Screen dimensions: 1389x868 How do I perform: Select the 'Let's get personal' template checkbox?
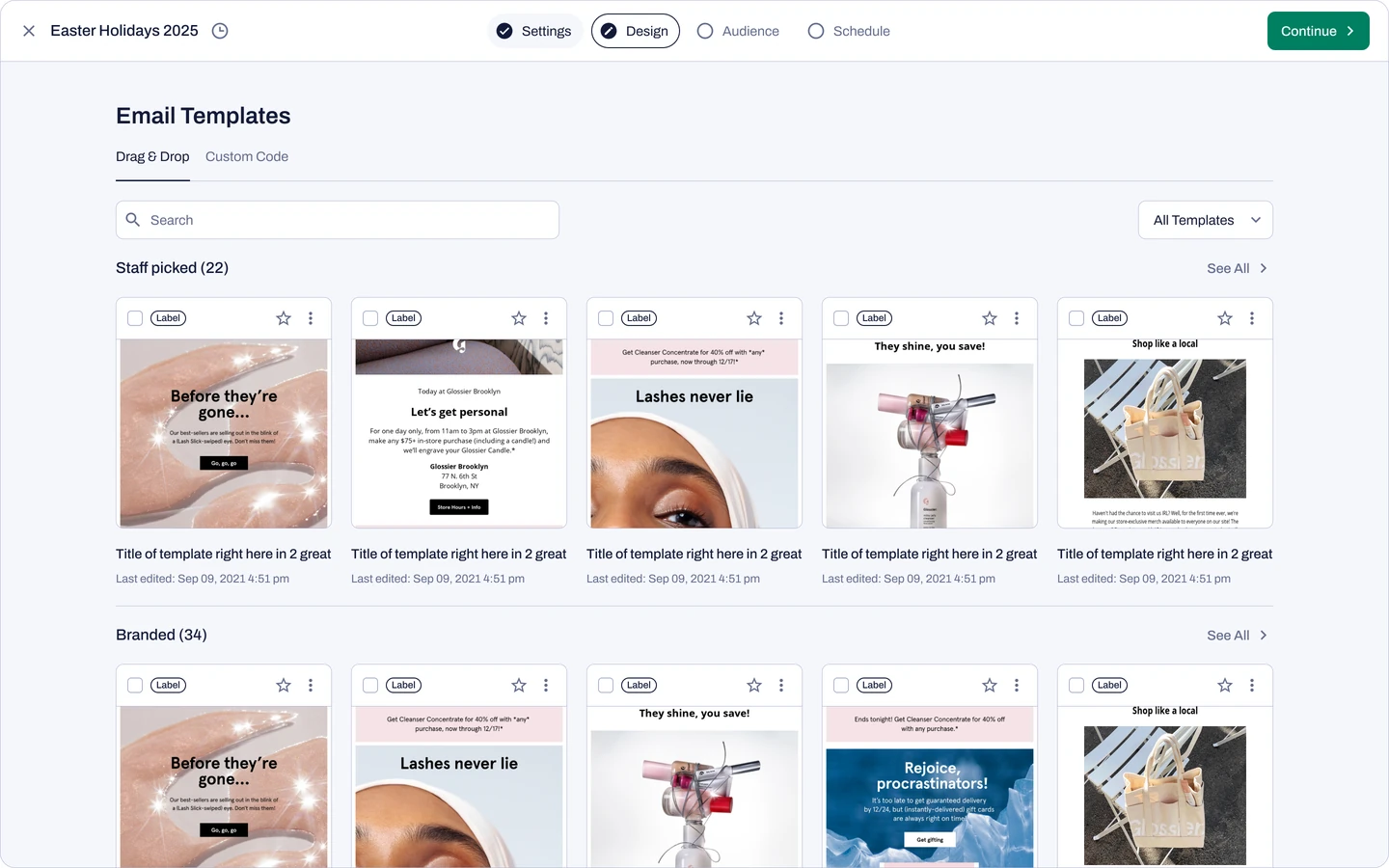pyautogui.click(x=370, y=318)
